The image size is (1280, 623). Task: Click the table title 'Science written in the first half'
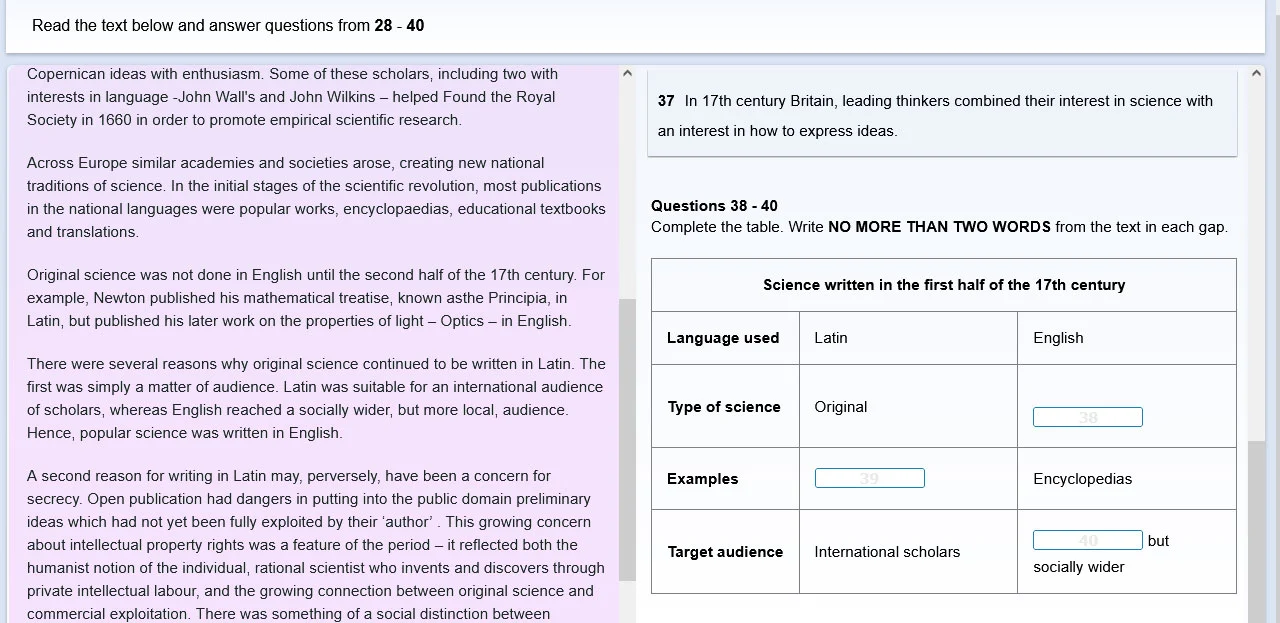[944, 285]
